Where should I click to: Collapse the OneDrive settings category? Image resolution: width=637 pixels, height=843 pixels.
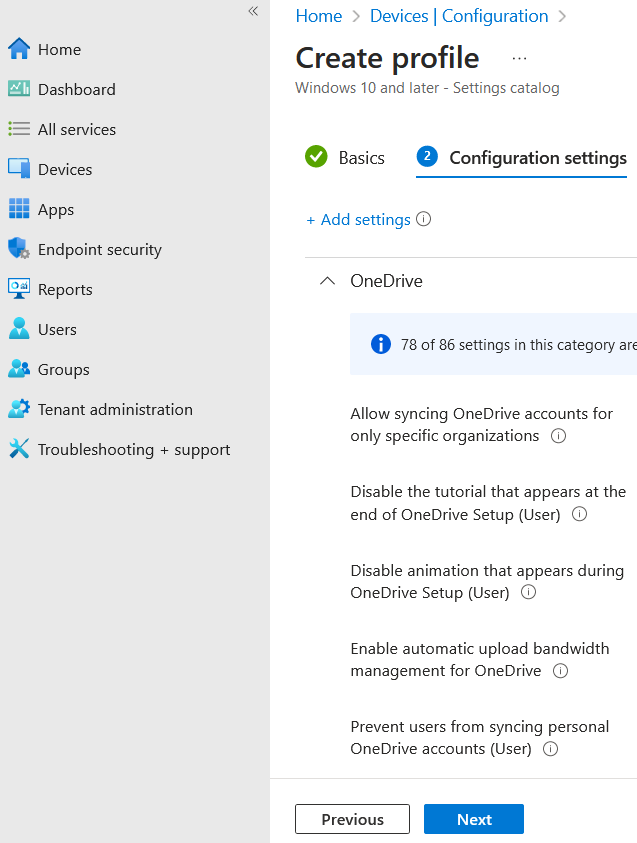[326, 281]
